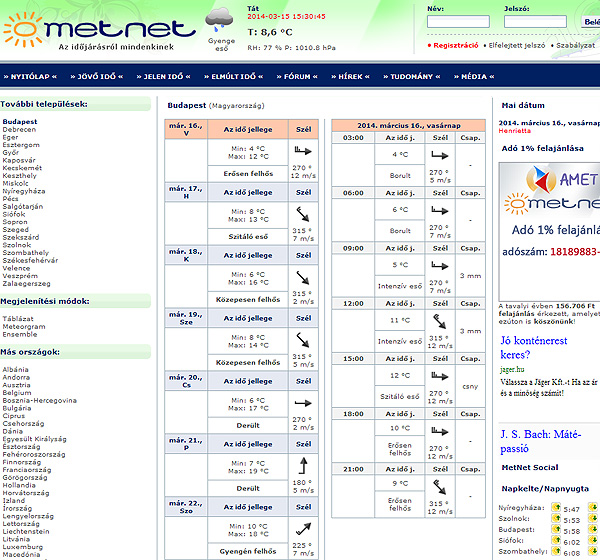This screenshot has height=560, width=600.
Task: Choose Horvátország from countries list
Action: (26, 493)
